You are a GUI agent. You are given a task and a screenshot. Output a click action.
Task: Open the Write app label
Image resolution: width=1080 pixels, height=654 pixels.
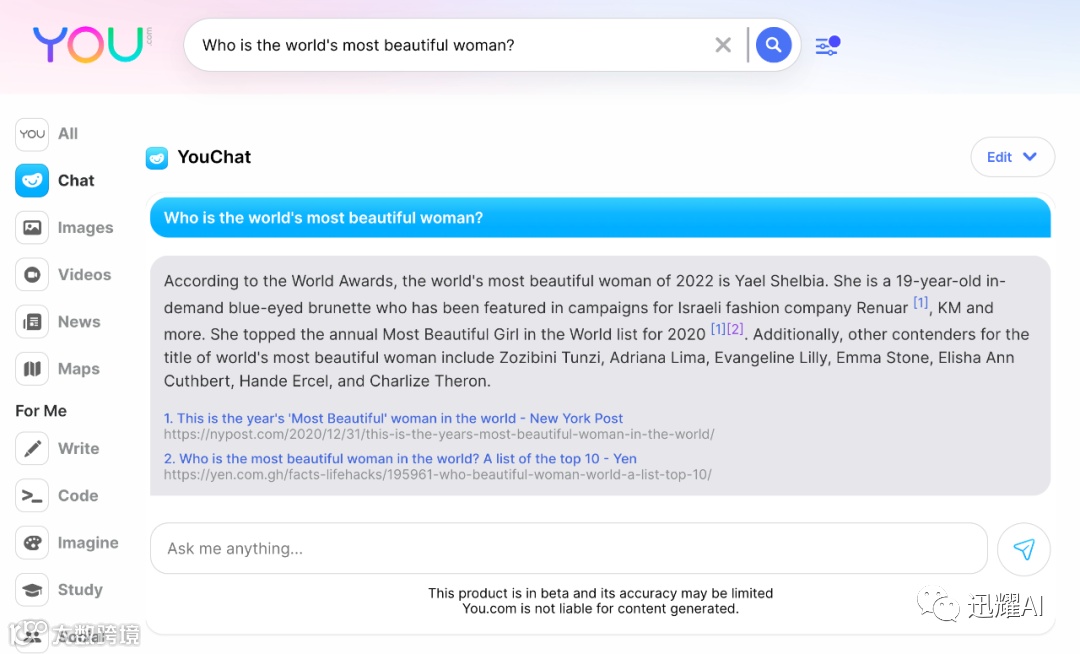click(79, 449)
